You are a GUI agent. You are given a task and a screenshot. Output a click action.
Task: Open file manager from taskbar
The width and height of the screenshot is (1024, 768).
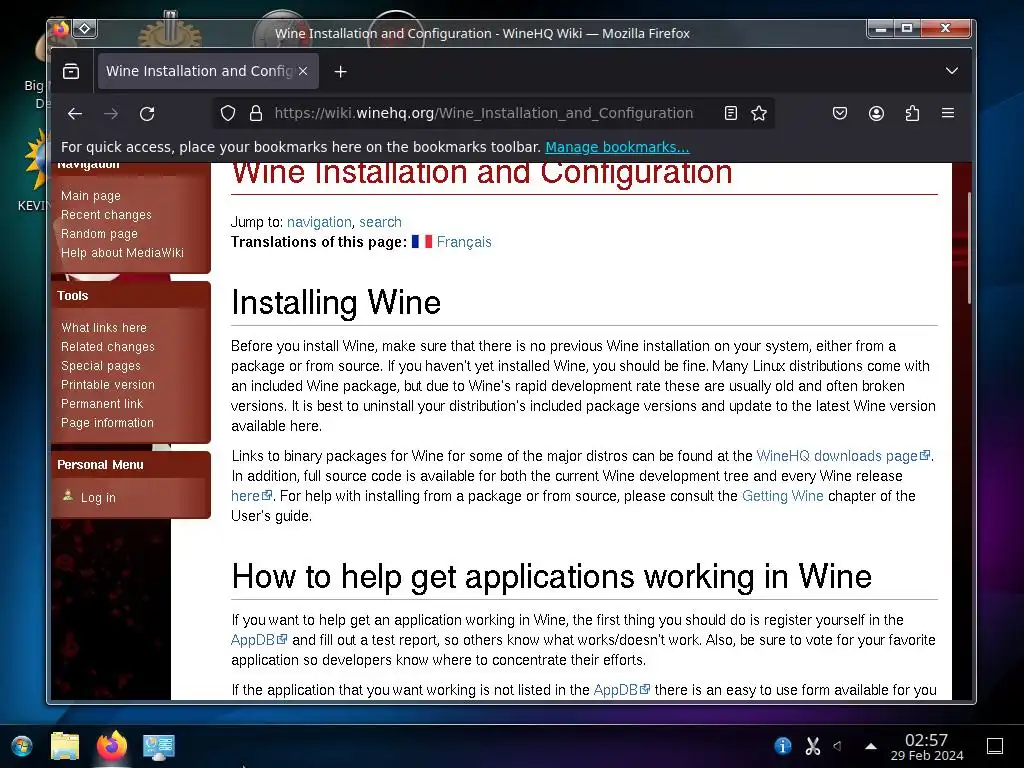(65, 746)
